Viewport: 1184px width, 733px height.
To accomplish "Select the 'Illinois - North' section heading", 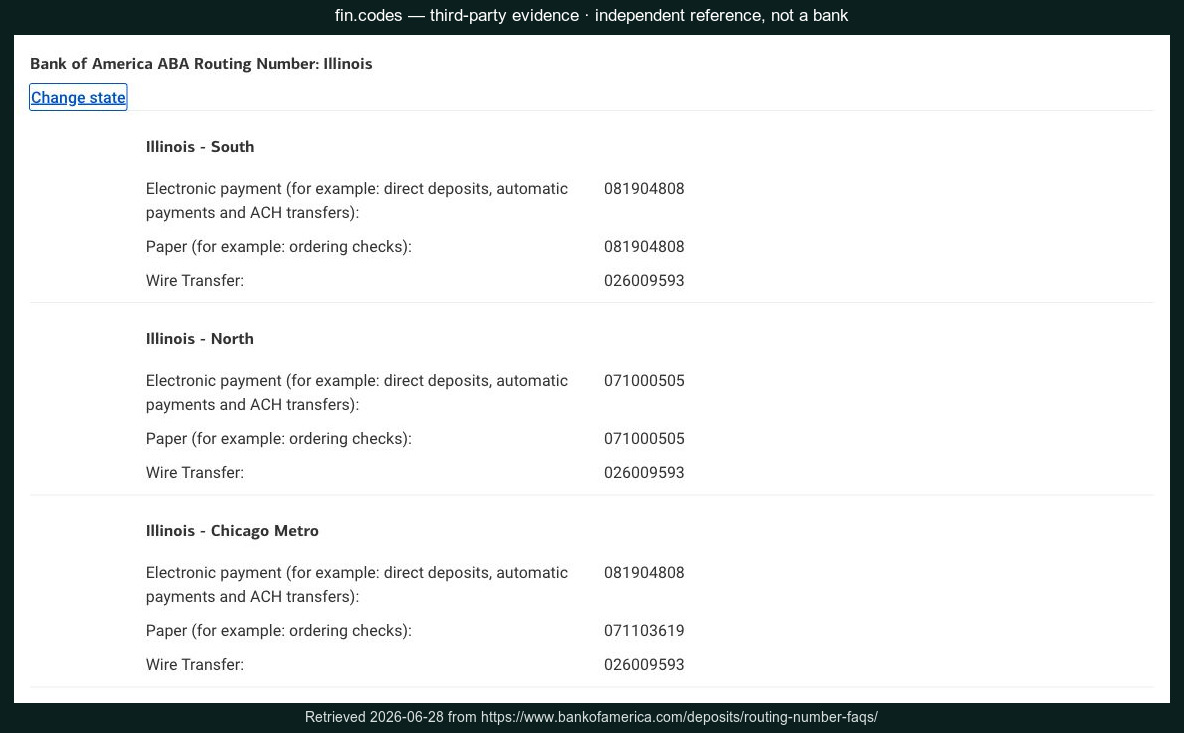I will pos(199,338).
